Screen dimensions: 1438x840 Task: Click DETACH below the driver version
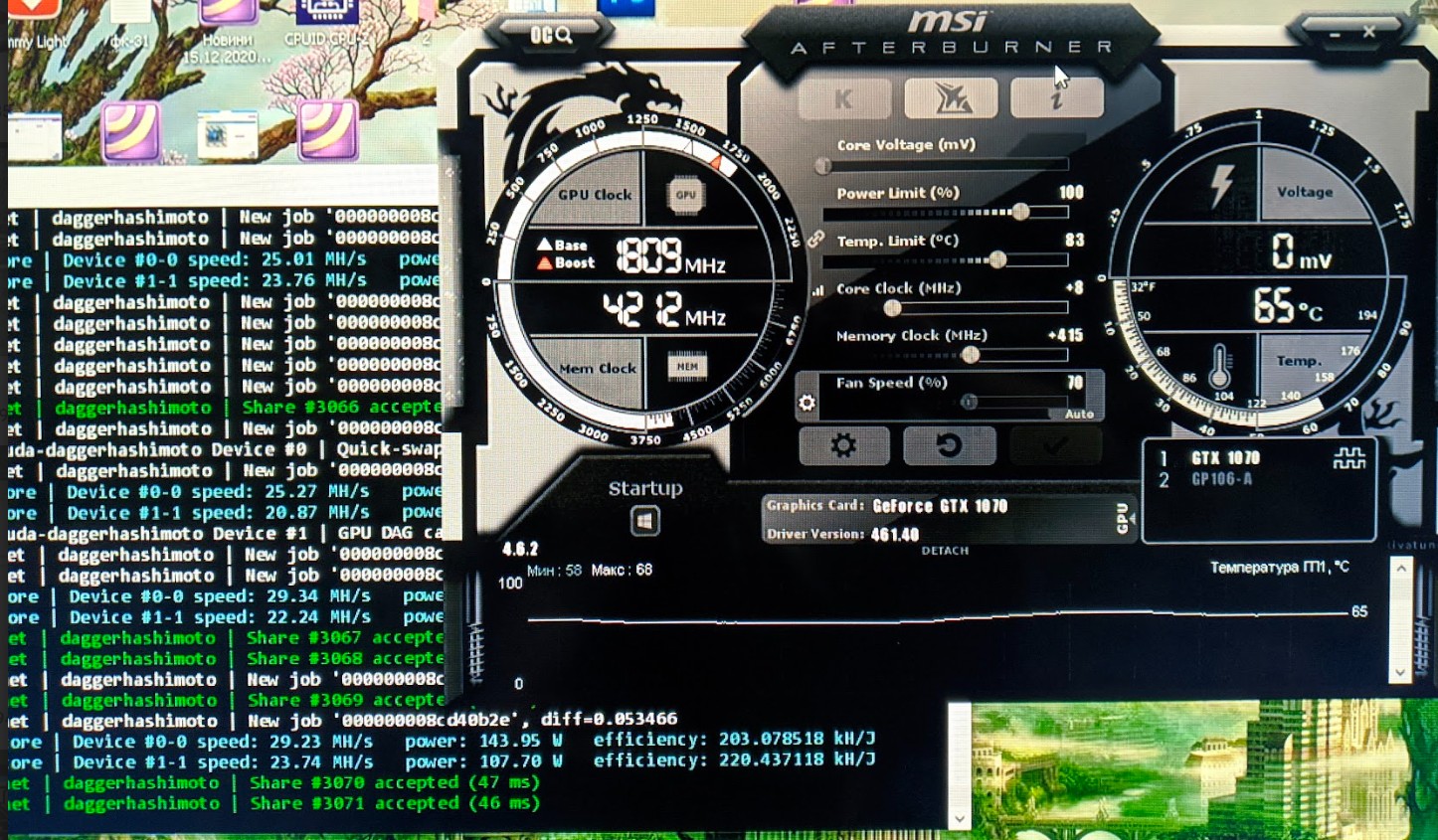945,551
